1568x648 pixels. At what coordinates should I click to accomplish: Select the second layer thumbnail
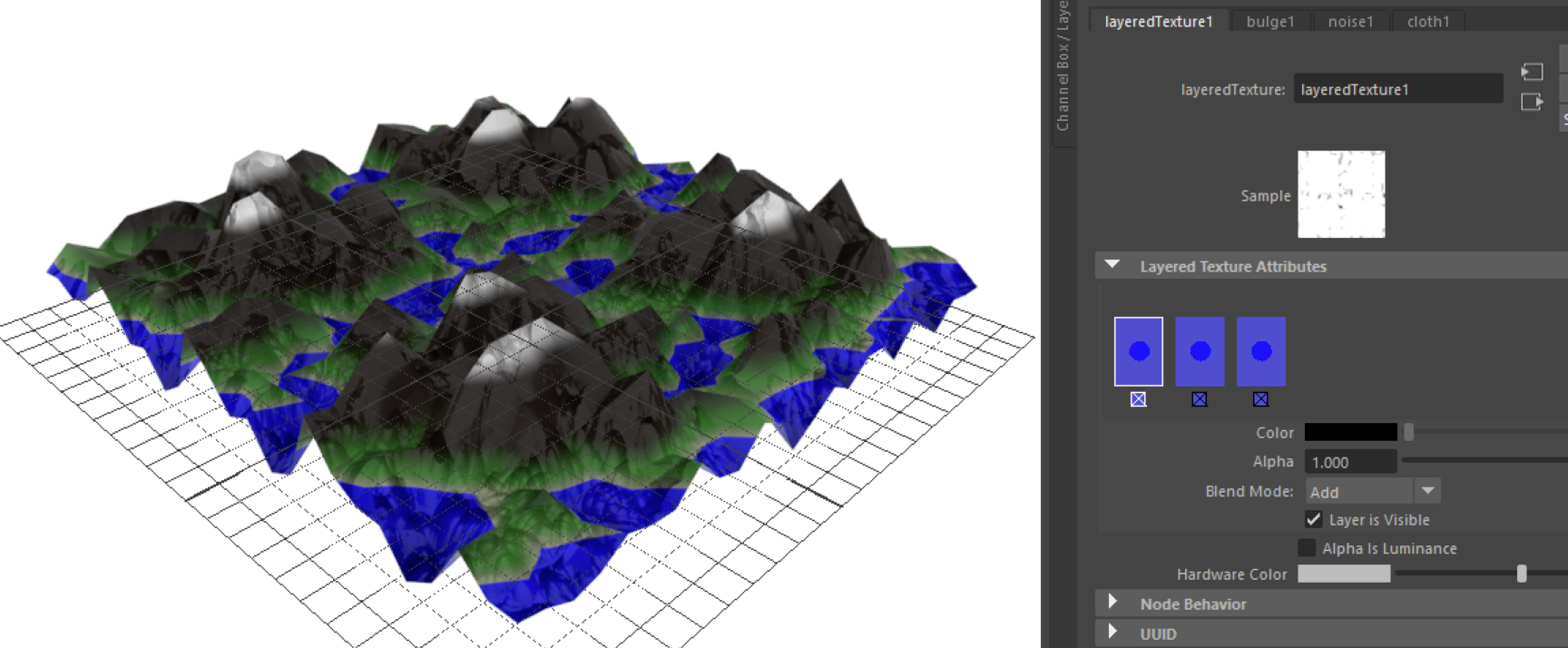[1200, 351]
